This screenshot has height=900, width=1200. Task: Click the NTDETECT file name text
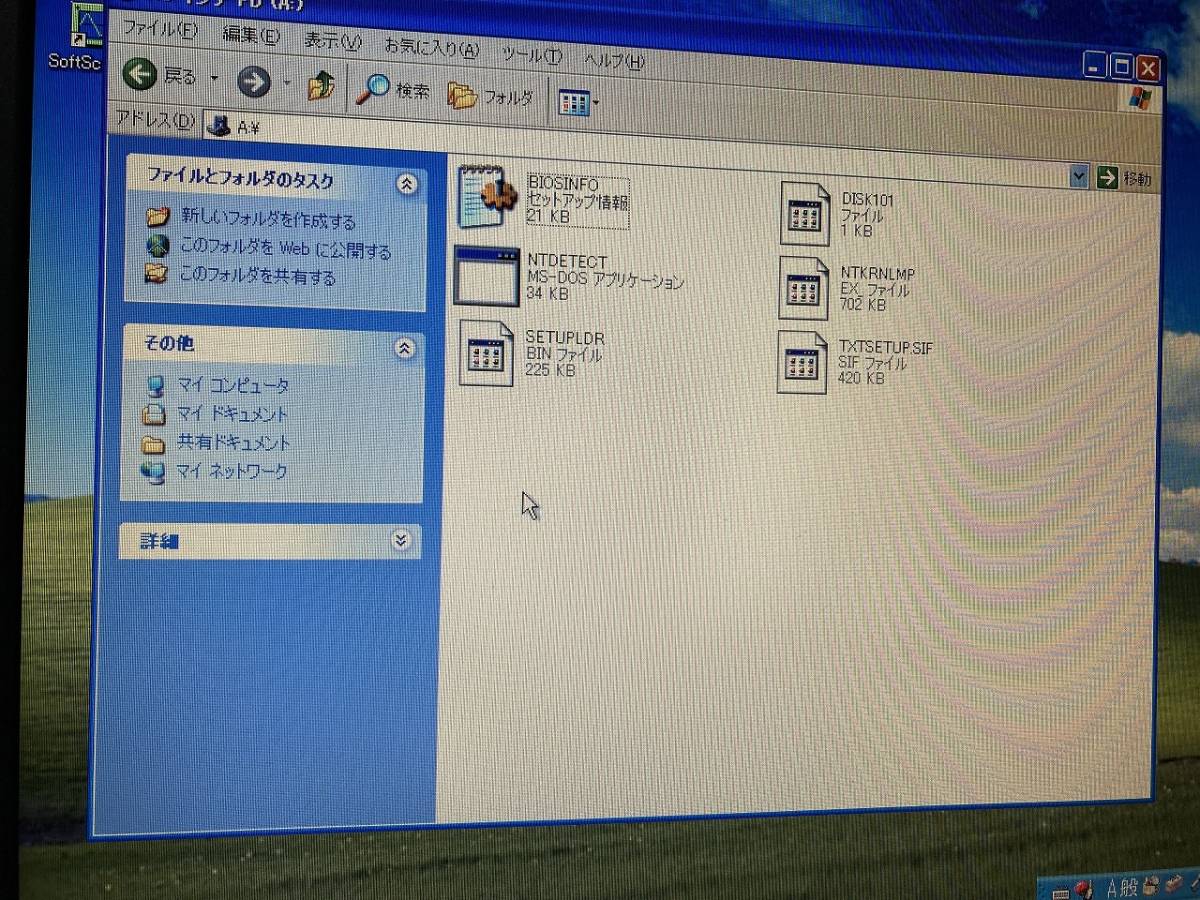566,262
